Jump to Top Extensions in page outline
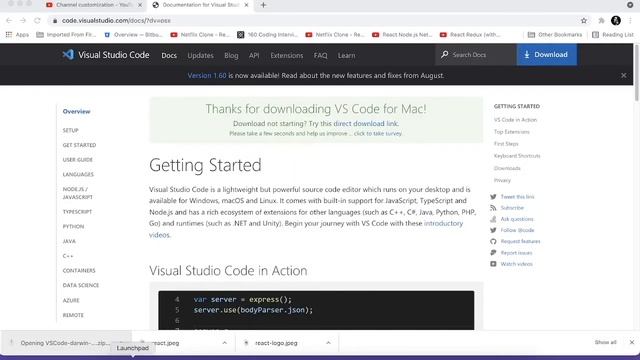640x360 pixels. pos(511,132)
